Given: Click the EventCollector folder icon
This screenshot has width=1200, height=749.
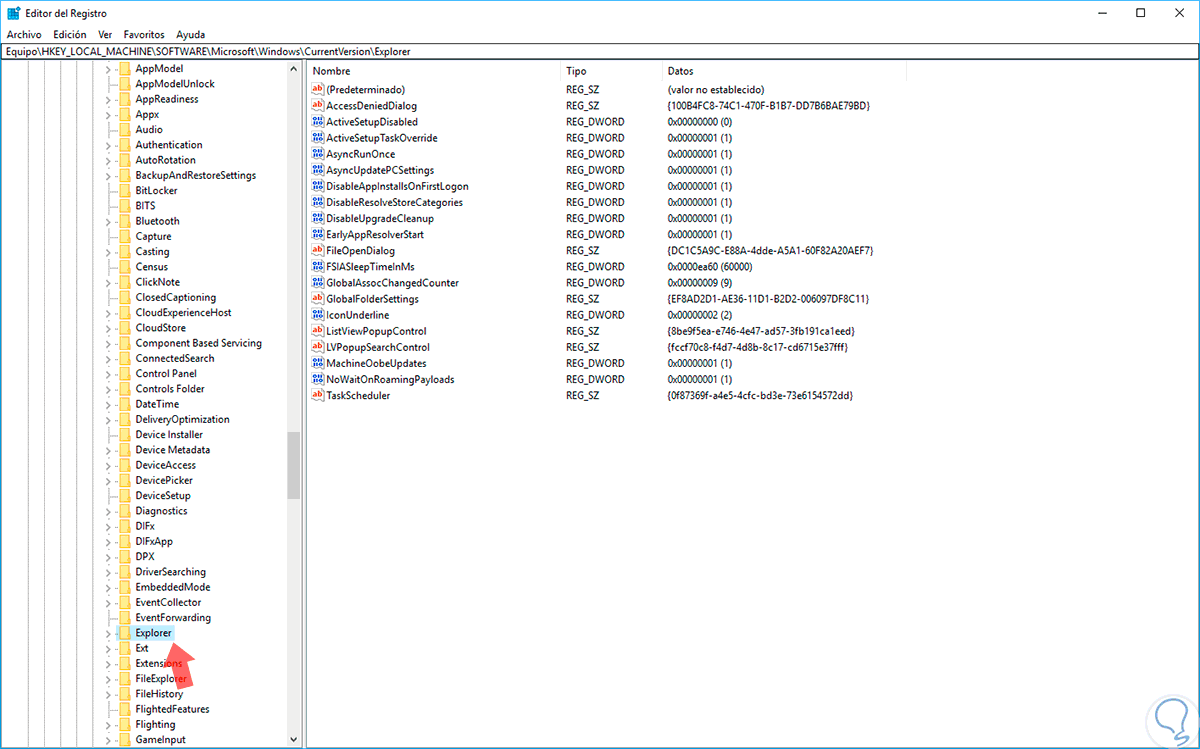Looking at the screenshot, I should tap(124, 602).
